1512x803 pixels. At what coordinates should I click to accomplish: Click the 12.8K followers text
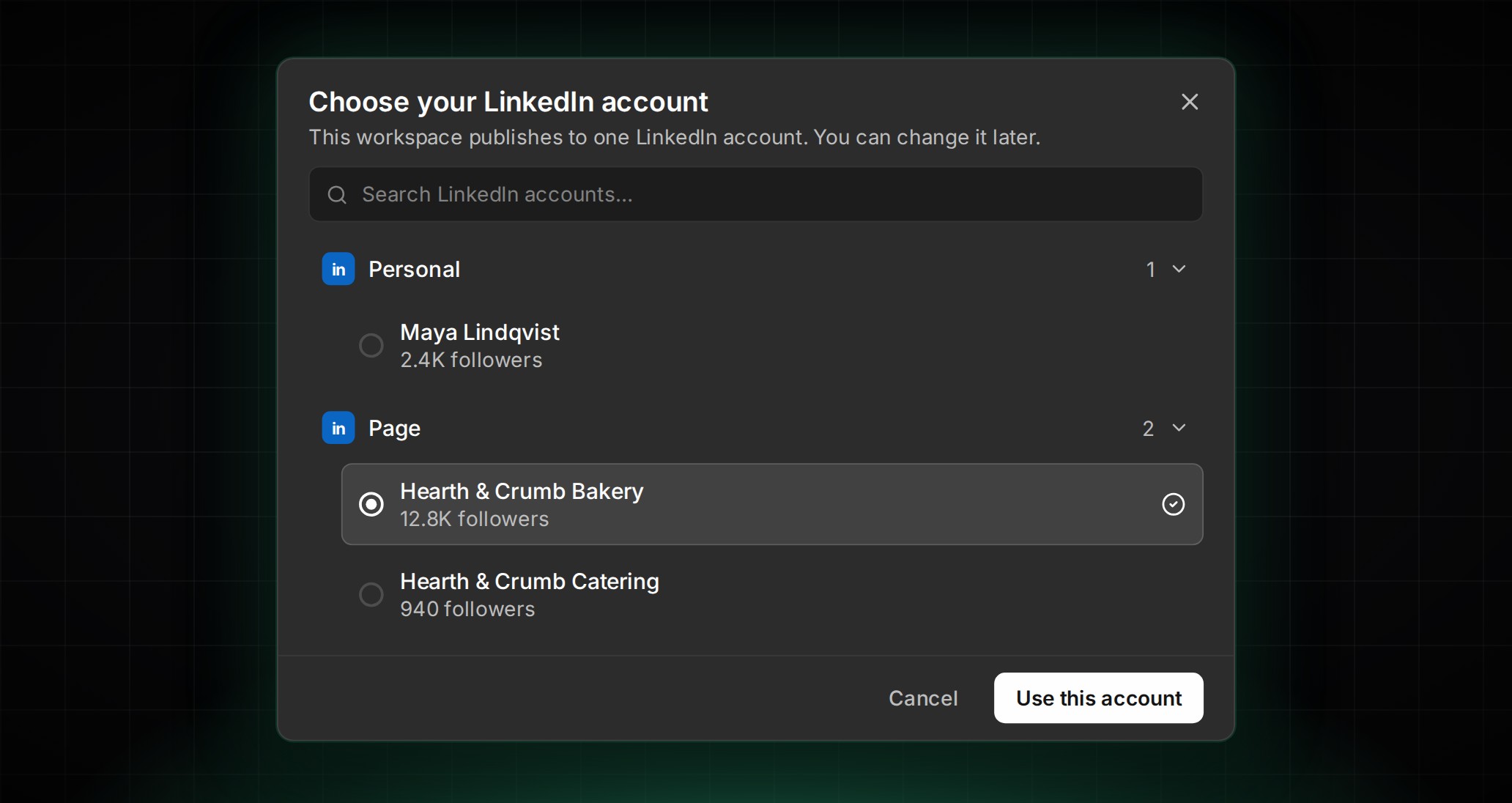click(x=474, y=519)
